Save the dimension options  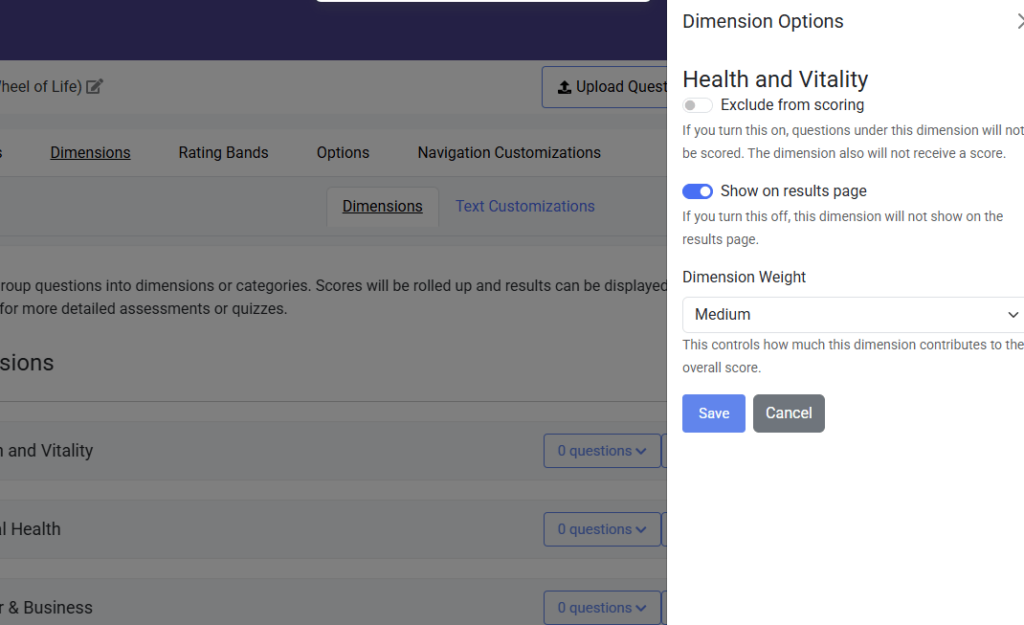[713, 413]
